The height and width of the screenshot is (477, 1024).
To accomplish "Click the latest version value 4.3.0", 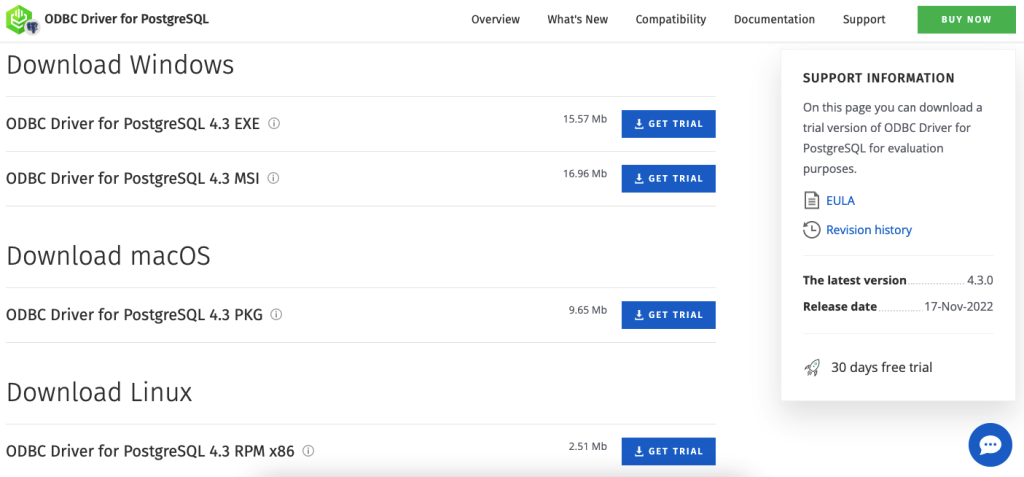I will [x=980, y=280].
